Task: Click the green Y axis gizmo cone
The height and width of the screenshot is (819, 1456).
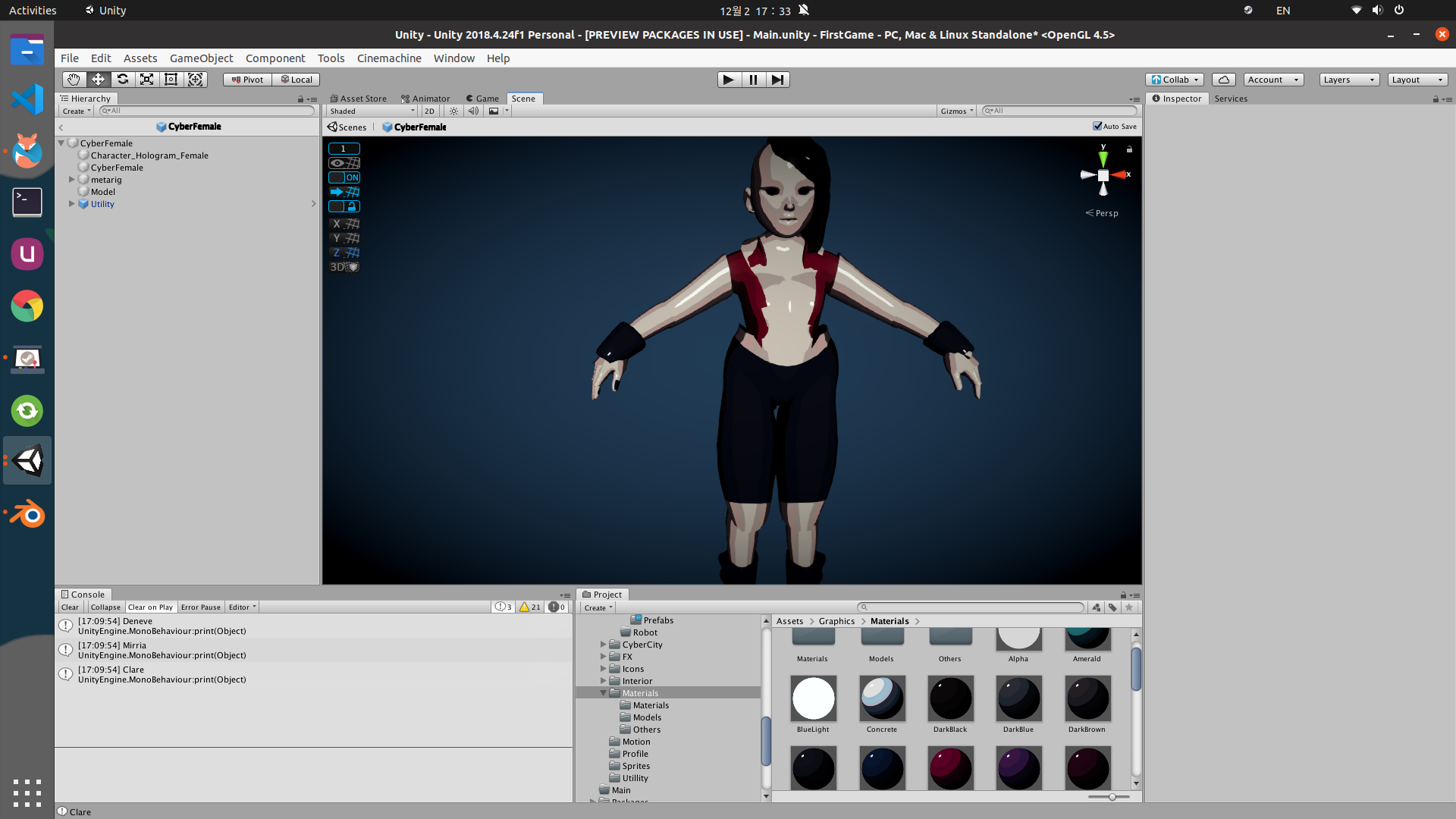Action: [x=1103, y=159]
